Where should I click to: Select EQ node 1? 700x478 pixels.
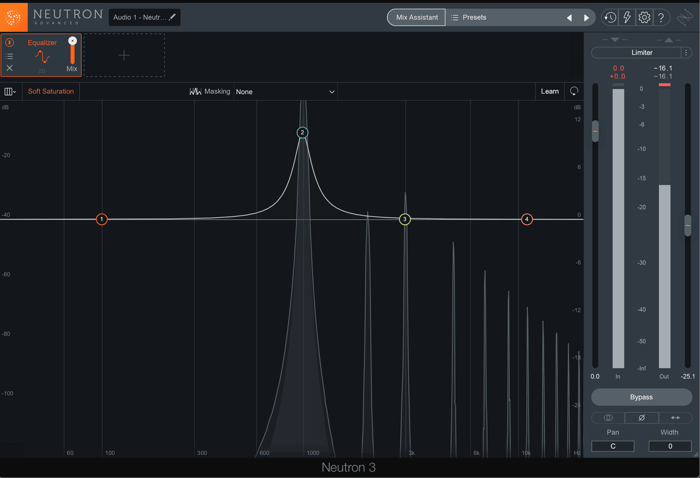pos(102,219)
